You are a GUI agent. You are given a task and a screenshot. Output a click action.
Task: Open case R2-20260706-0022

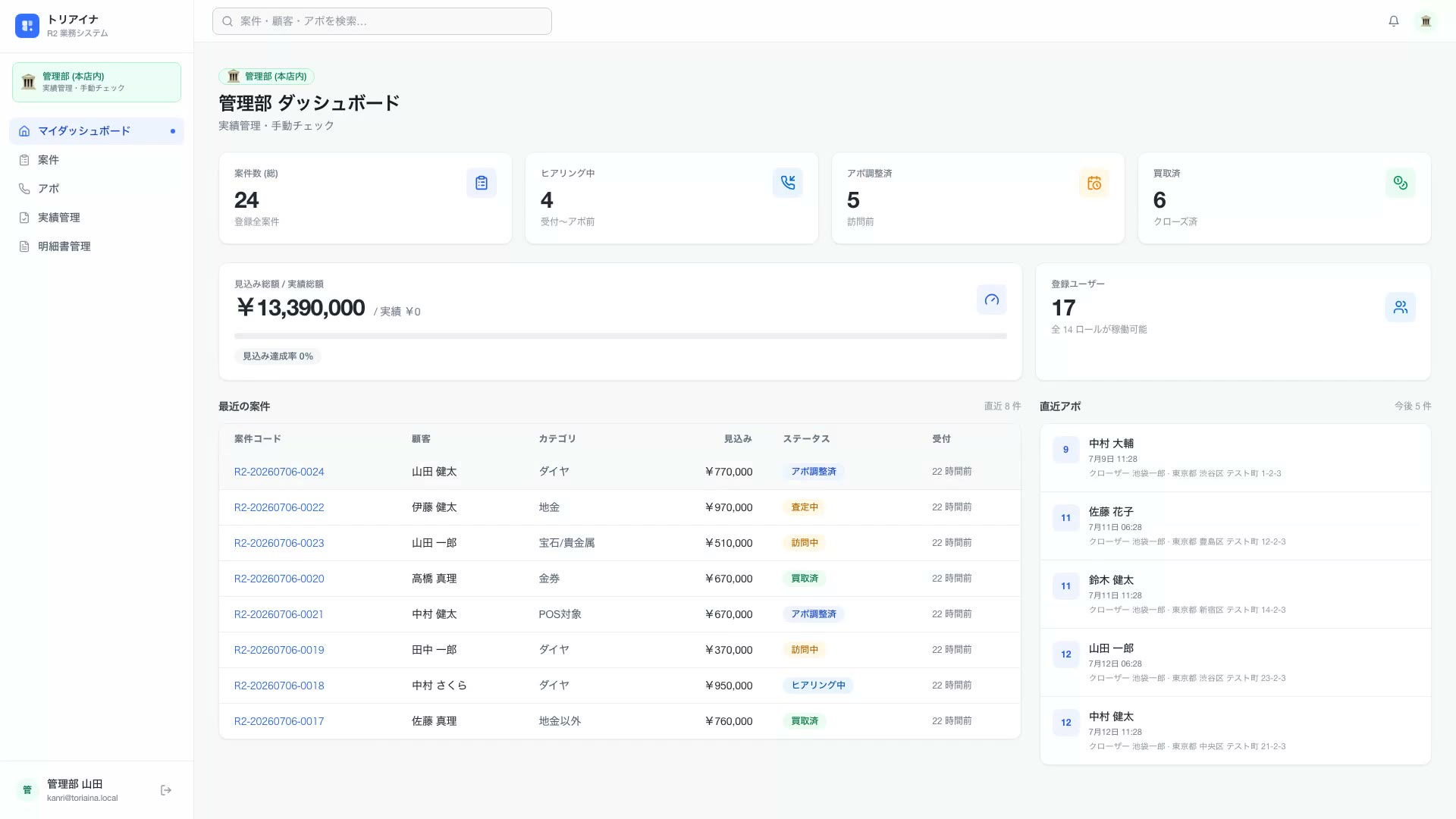[278, 507]
